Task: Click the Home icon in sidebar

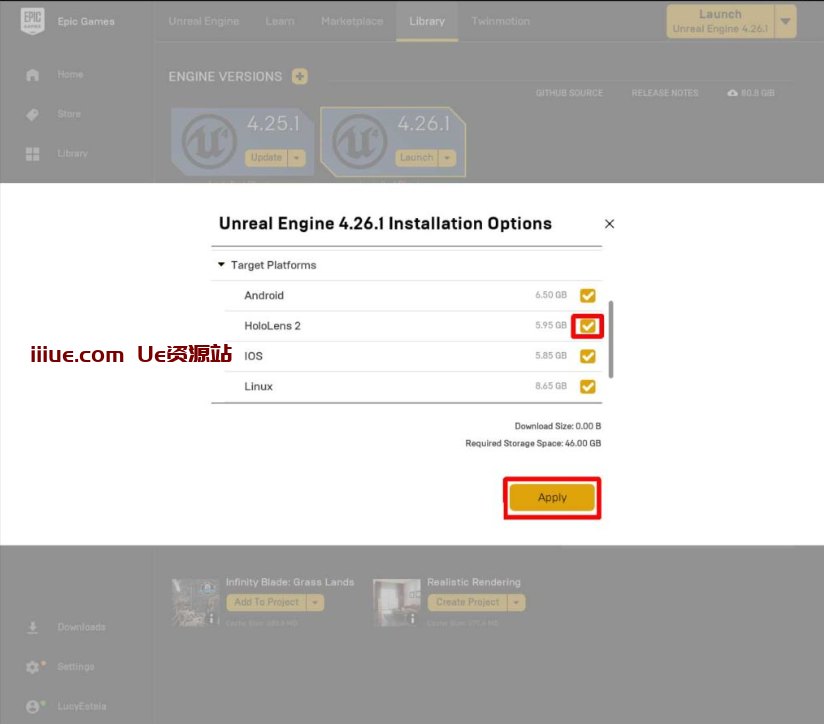Action: [33, 75]
